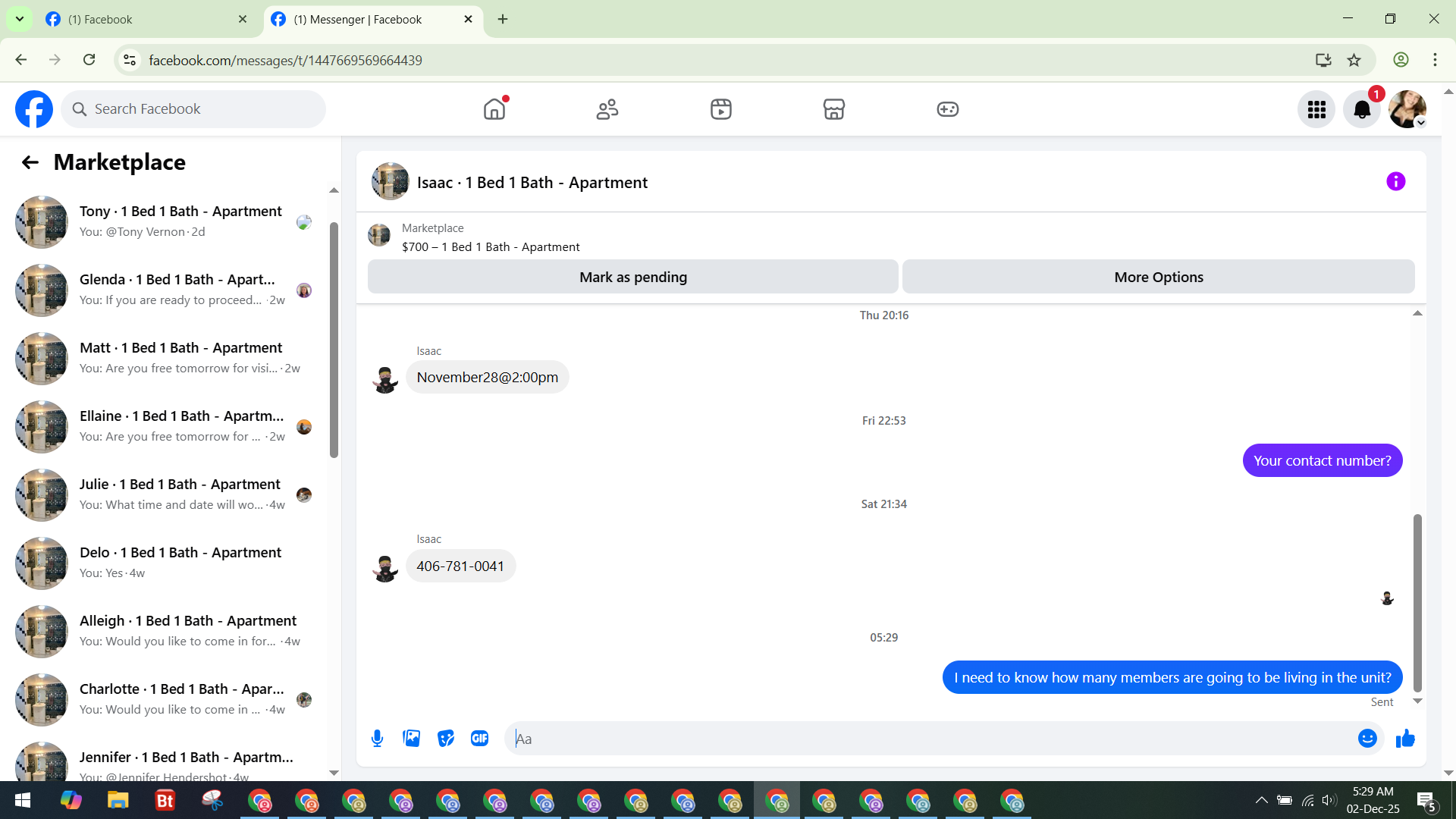Screen dimensions: 1456x819
Task: Open the sticker picker icon
Action: 446,739
